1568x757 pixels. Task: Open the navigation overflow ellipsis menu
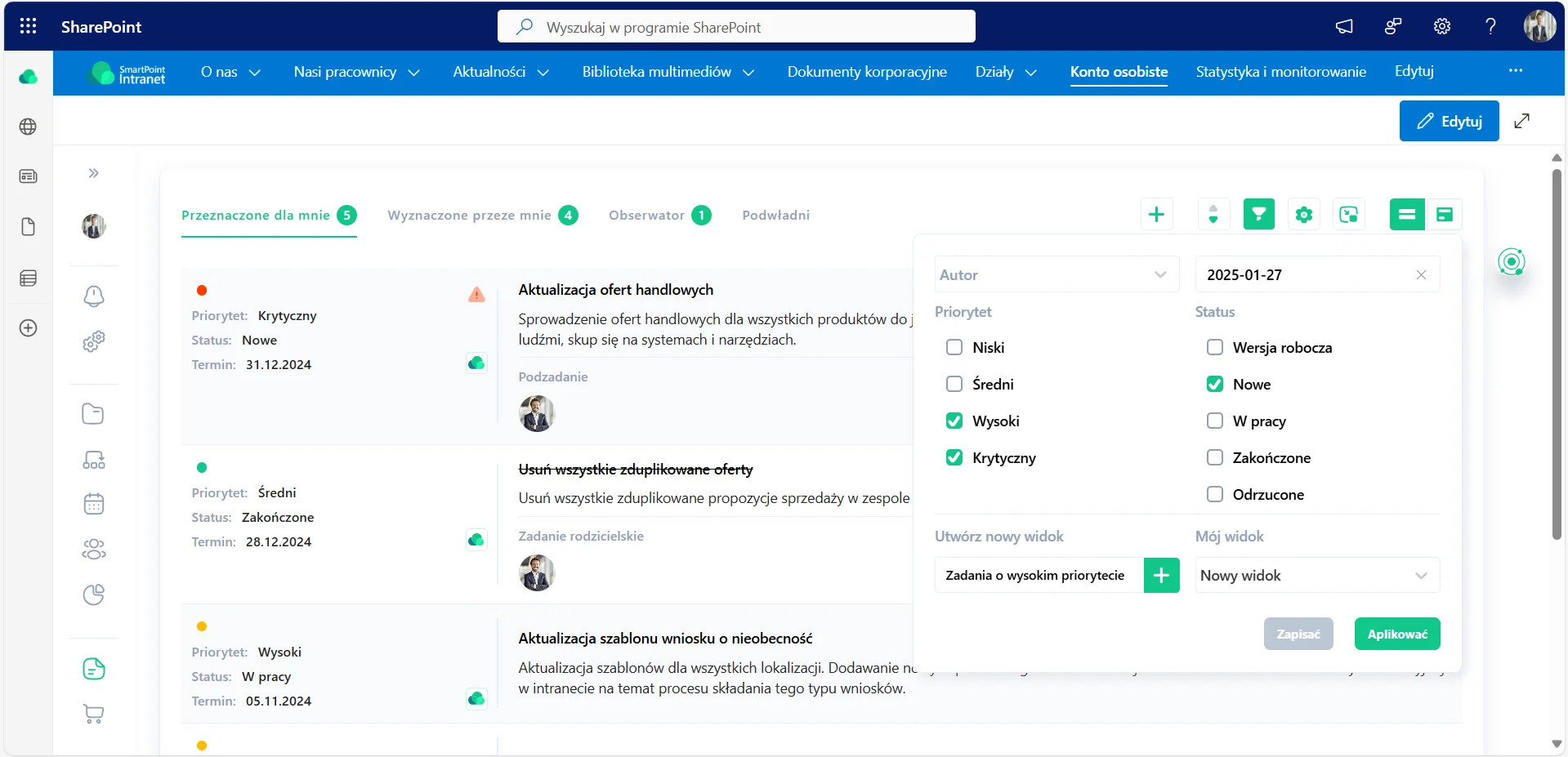[1516, 70]
